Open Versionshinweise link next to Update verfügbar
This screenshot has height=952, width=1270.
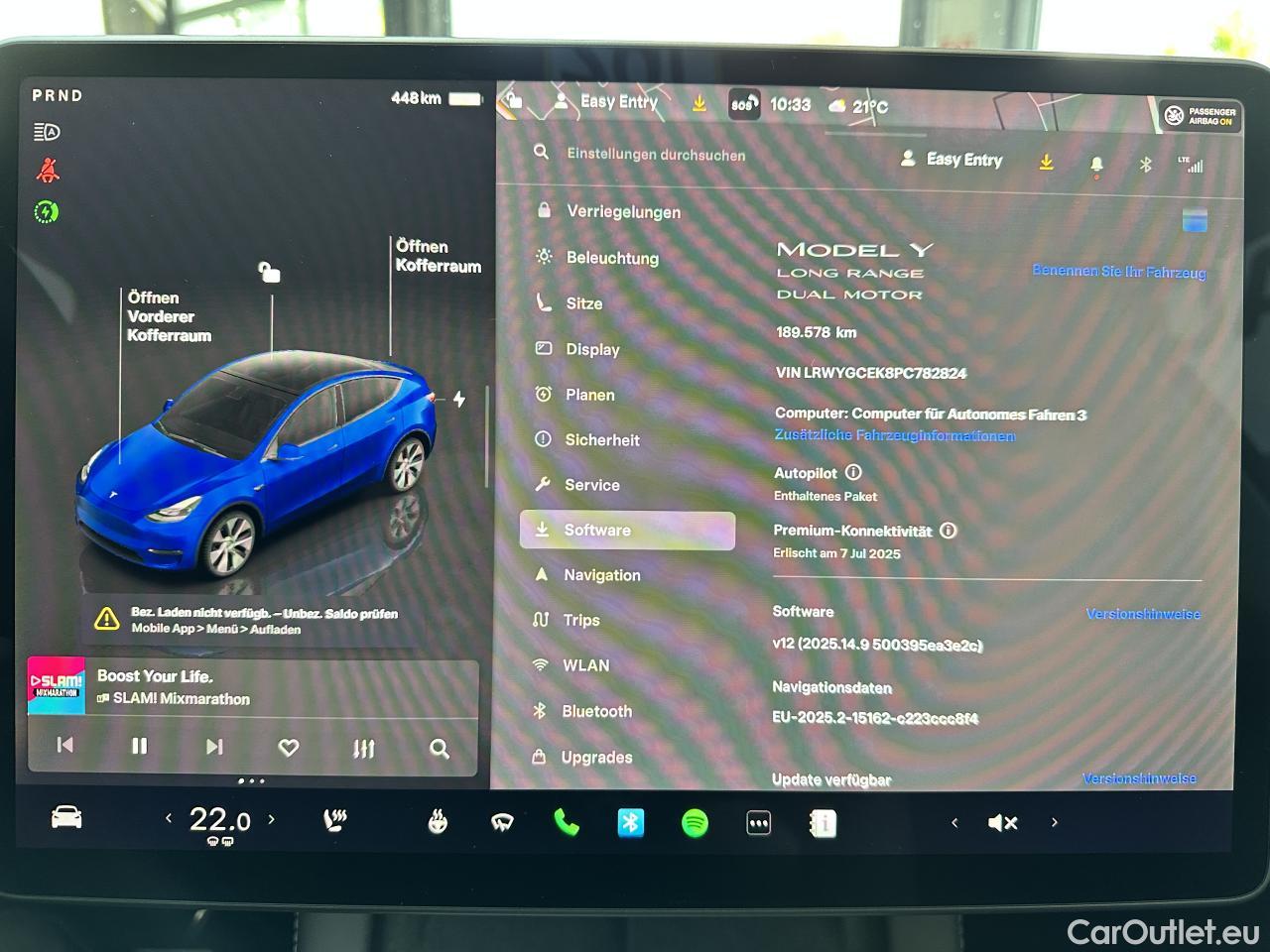tap(1139, 778)
